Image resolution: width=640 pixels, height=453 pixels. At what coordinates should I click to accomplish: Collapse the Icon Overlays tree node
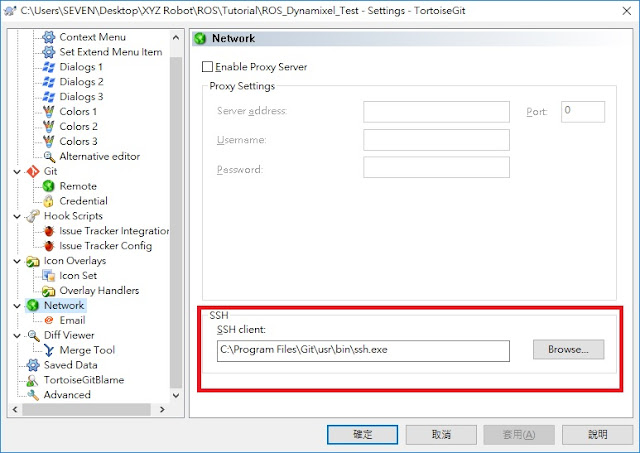pyautogui.click(x=17, y=261)
